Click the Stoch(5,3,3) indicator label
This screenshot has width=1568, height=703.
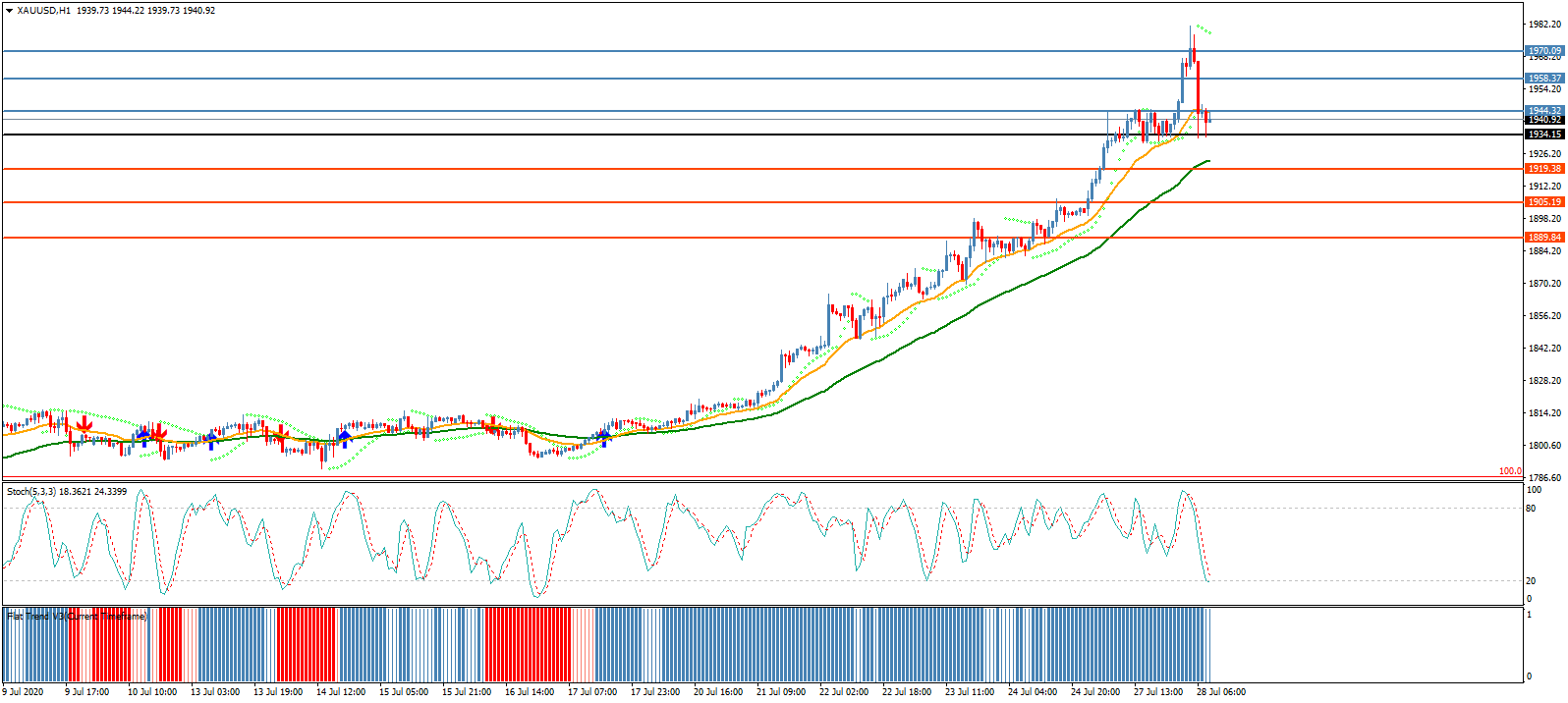pyautogui.click(x=67, y=491)
